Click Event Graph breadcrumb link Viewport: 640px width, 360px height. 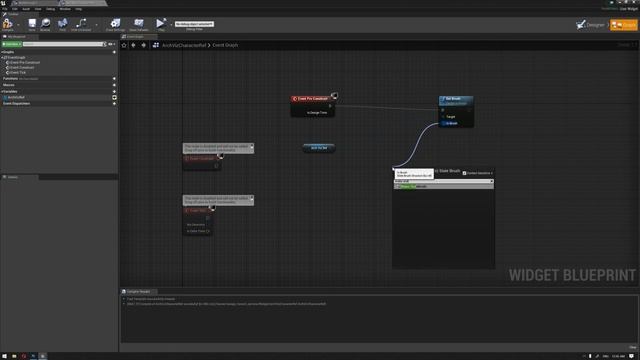click(x=225, y=45)
